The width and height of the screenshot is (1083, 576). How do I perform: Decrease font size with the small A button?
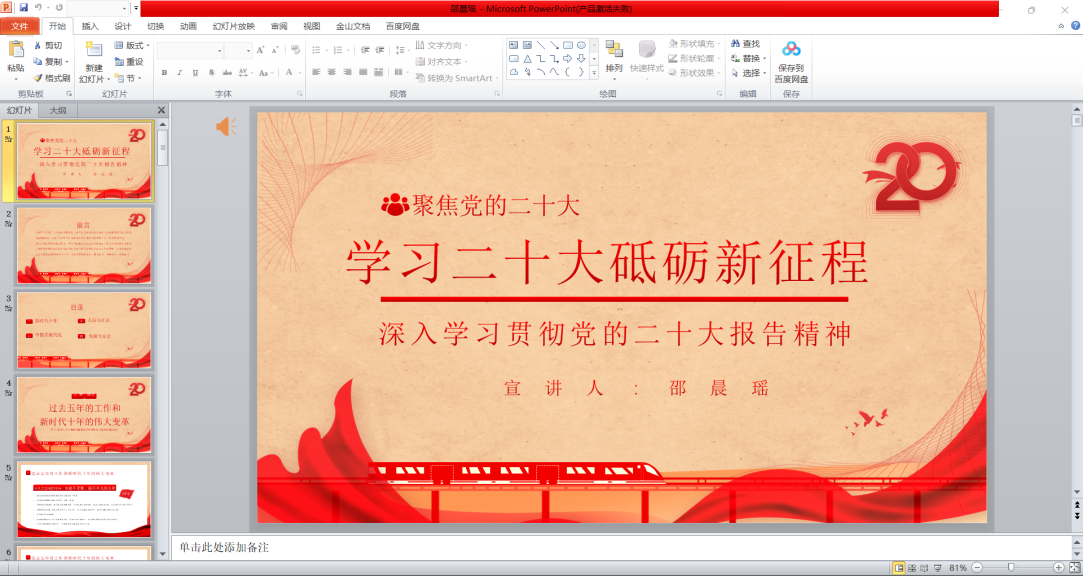(x=275, y=50)
